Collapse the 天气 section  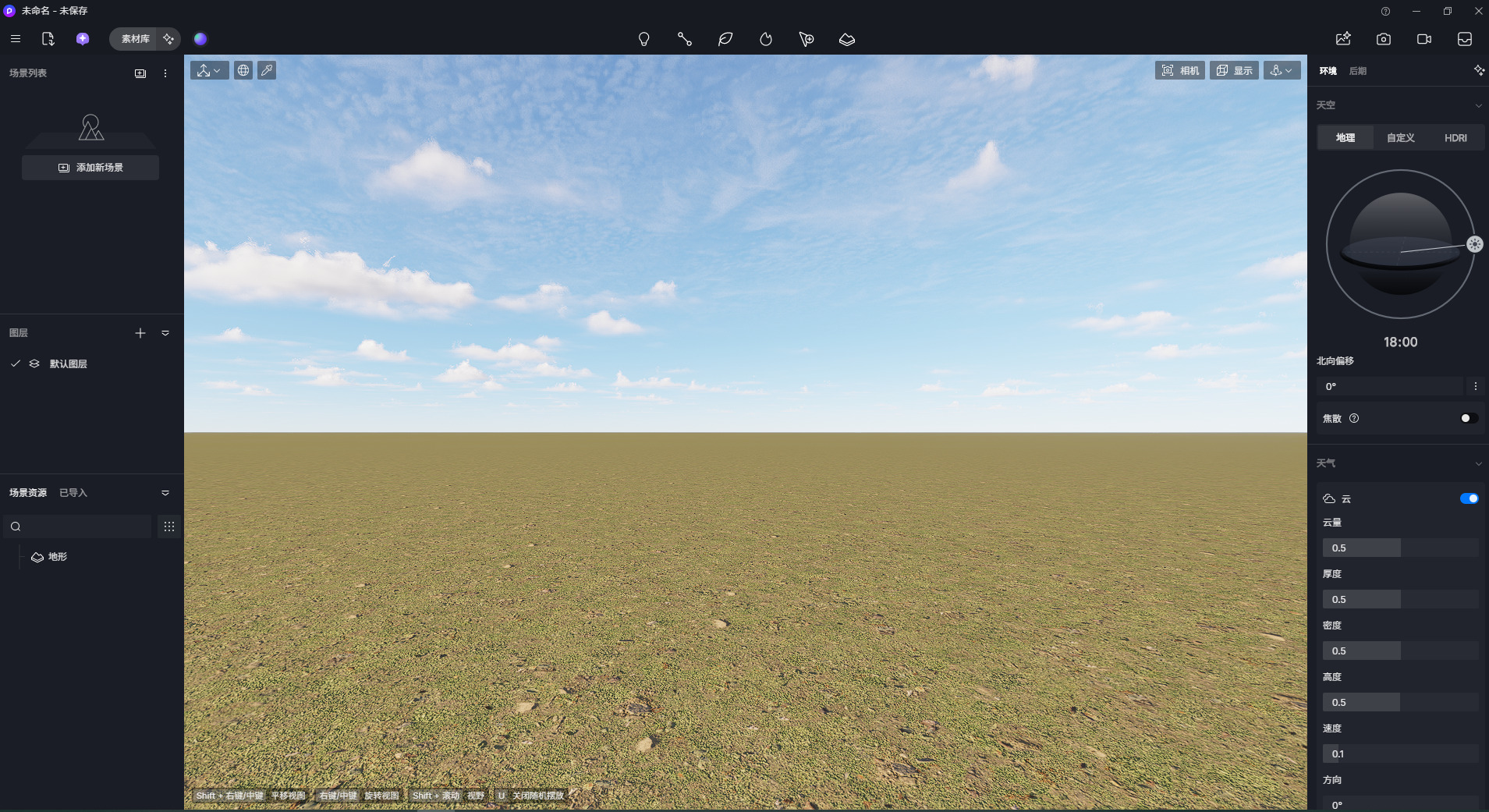click(x=1478, y=463)
